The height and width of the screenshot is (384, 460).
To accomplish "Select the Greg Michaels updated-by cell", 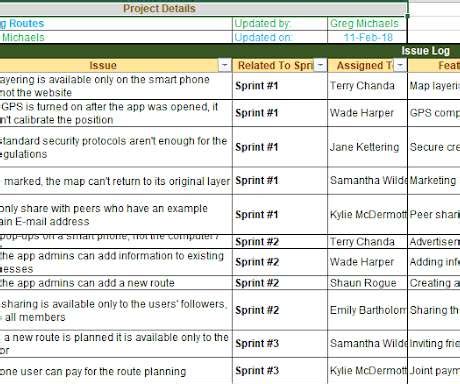I will (x=367, y=24).
